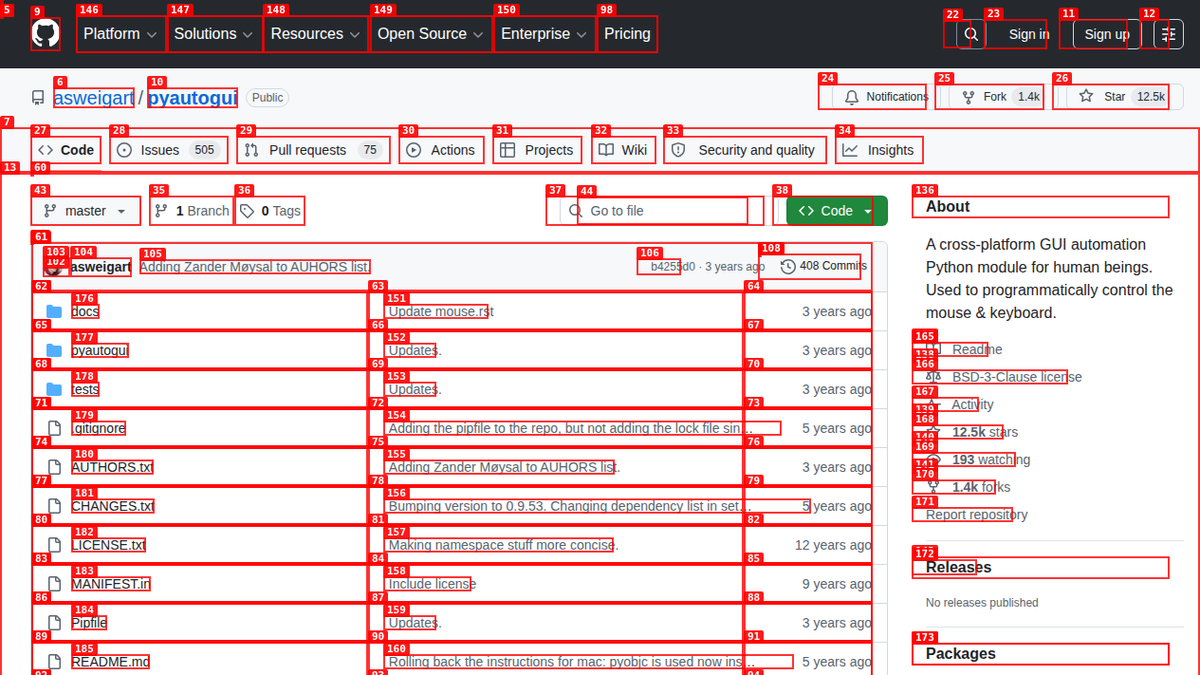The height and width of the screenshot is (675, 1200).
Task: Open the asweigart owner profile link
Action: (94, 98)
